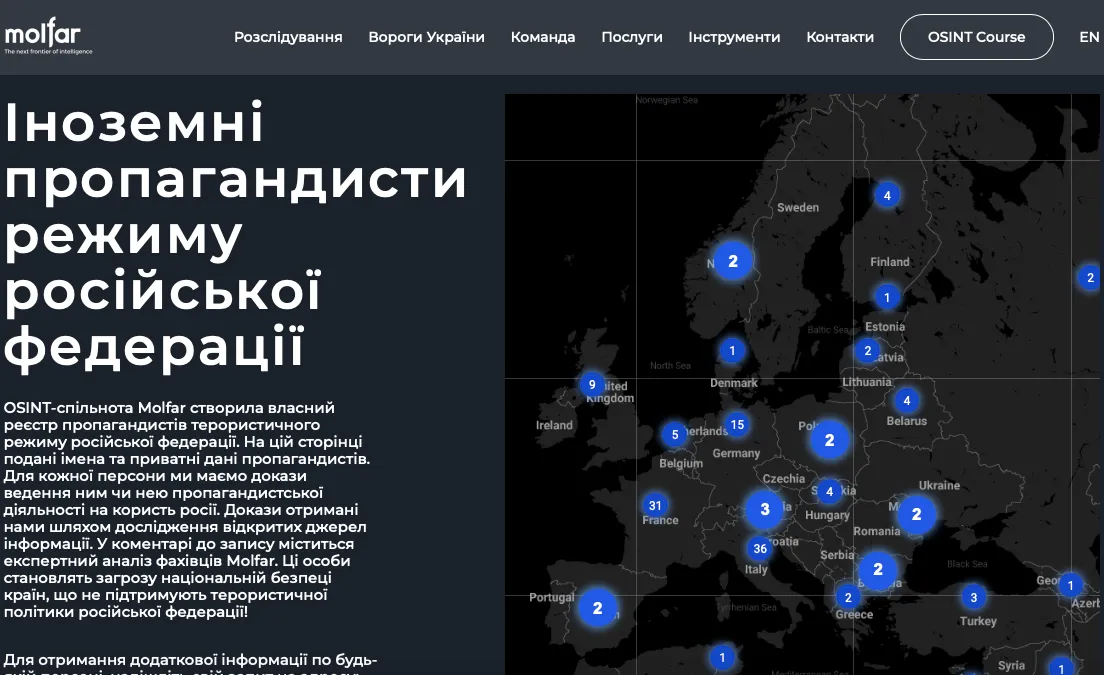This screenshot has width=1104, height=675.
Task: Open the Вороги України menu item
Action: 426,37
